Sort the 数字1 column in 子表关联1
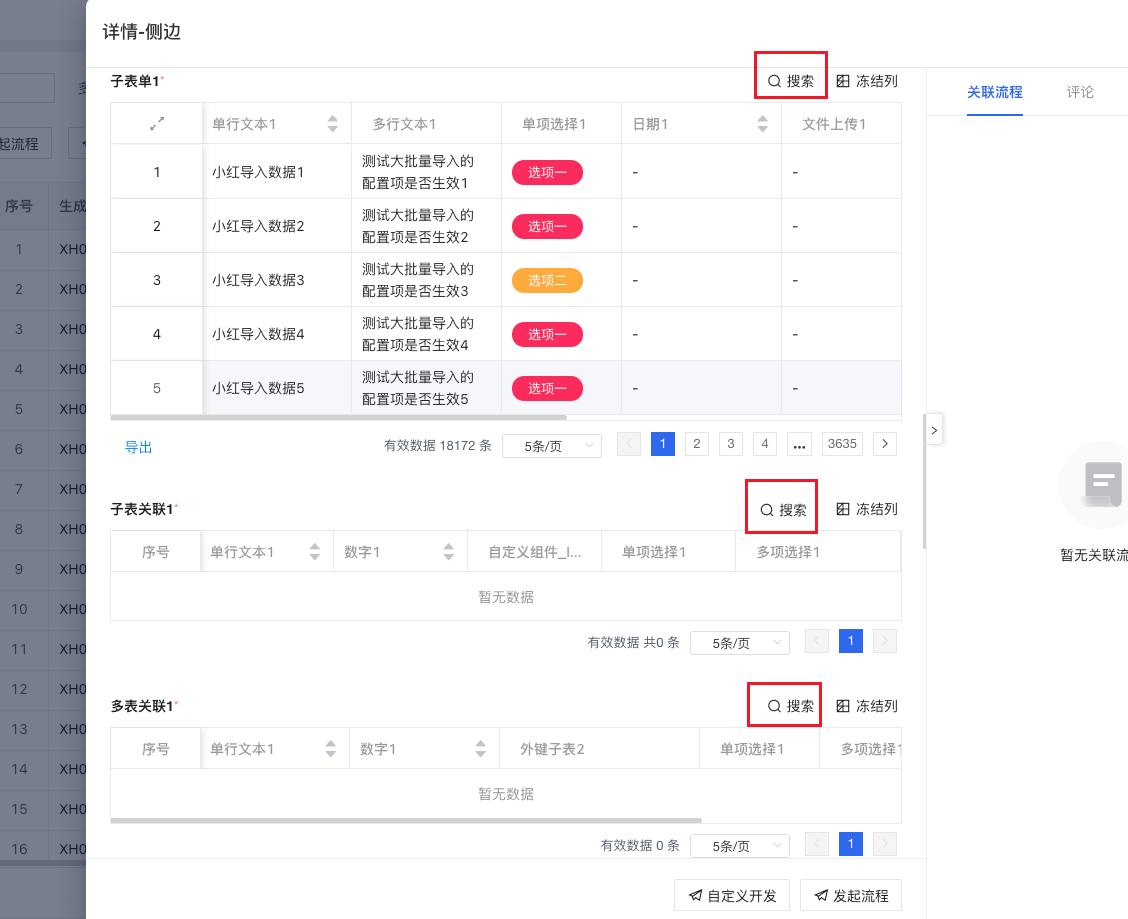This screenshot has width=1128, height=919. tap(449, 552)
